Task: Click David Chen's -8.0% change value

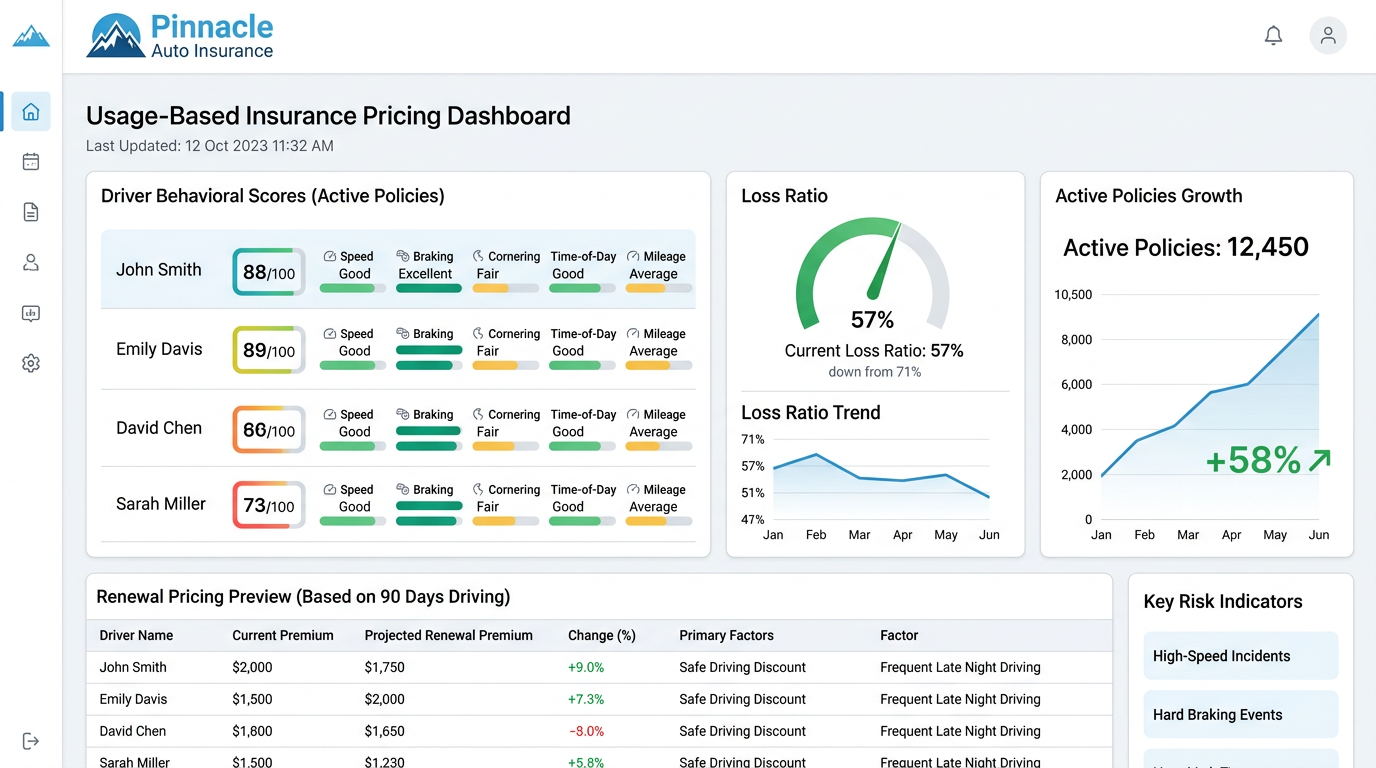Action: [x=587, y=731]
